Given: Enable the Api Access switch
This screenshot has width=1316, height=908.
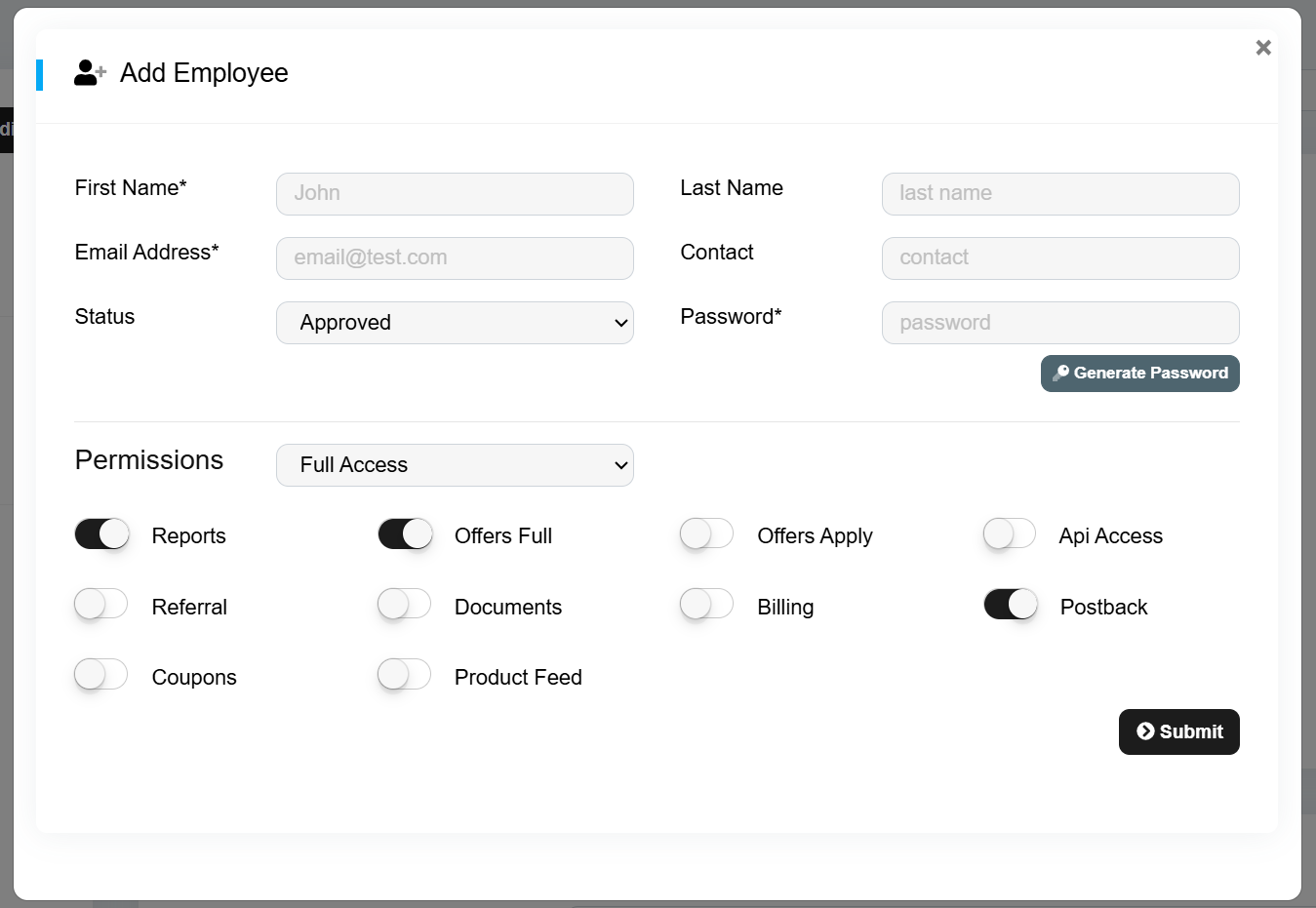Looking at the screenshot, I should tap(1010, 534).
